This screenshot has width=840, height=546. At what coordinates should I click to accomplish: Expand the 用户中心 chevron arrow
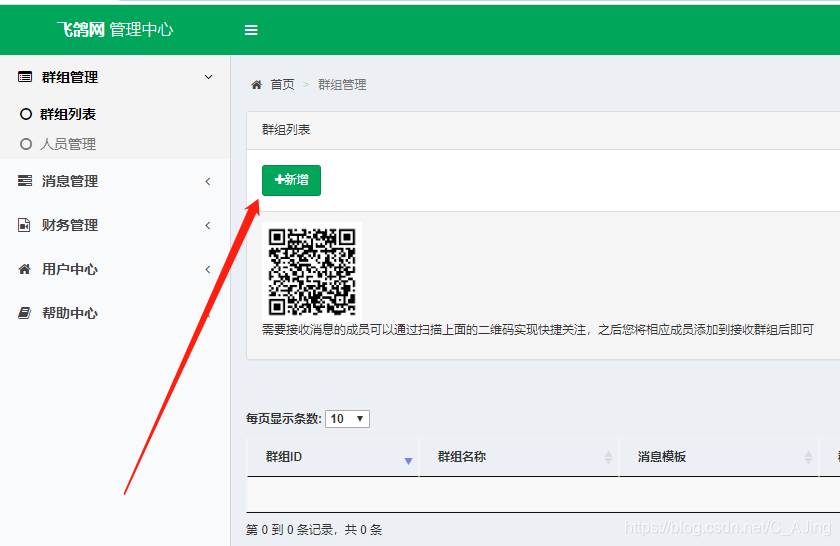(x=208, y=270)
